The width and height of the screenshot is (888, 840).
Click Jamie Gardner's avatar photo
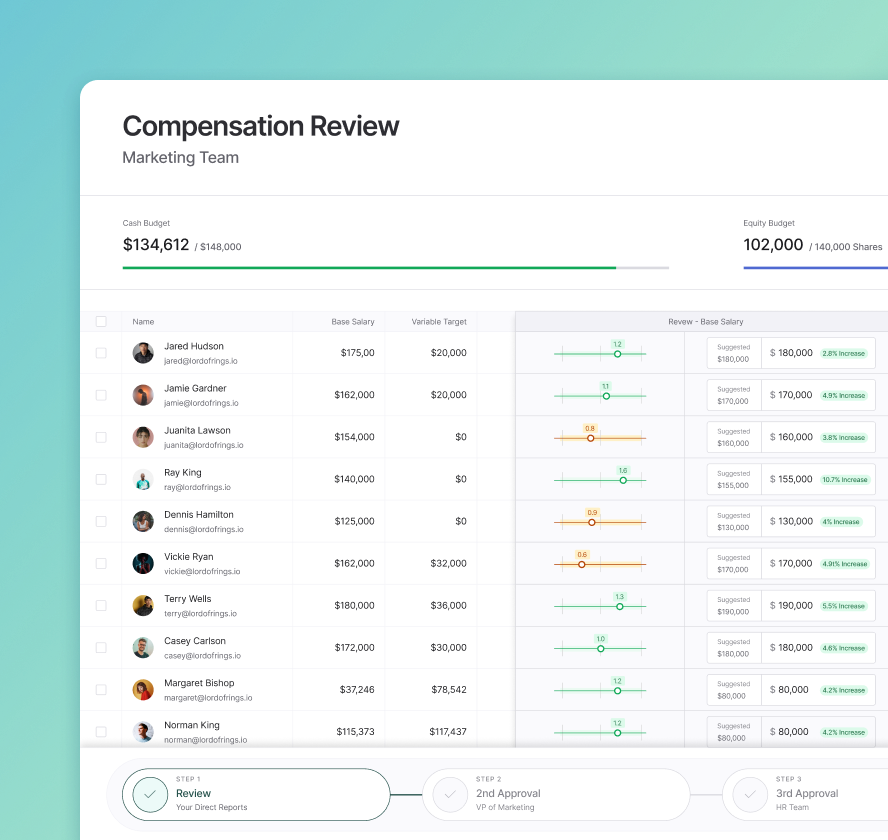point(143,395)
